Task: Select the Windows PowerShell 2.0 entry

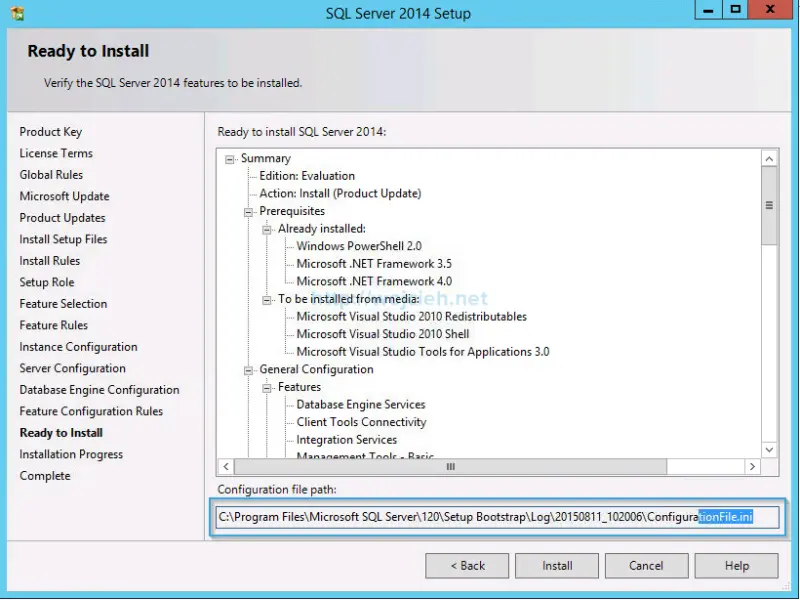Action: coord(361,246)
